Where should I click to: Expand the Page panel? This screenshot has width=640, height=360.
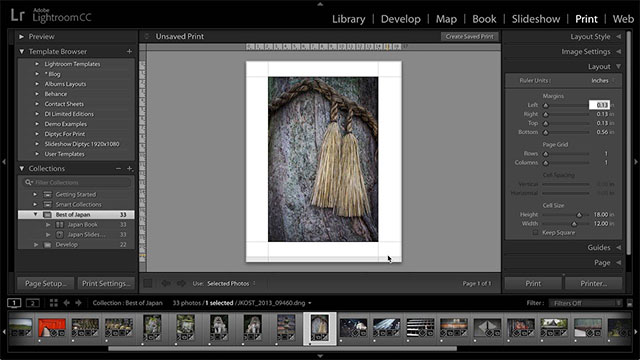[619, 263]
